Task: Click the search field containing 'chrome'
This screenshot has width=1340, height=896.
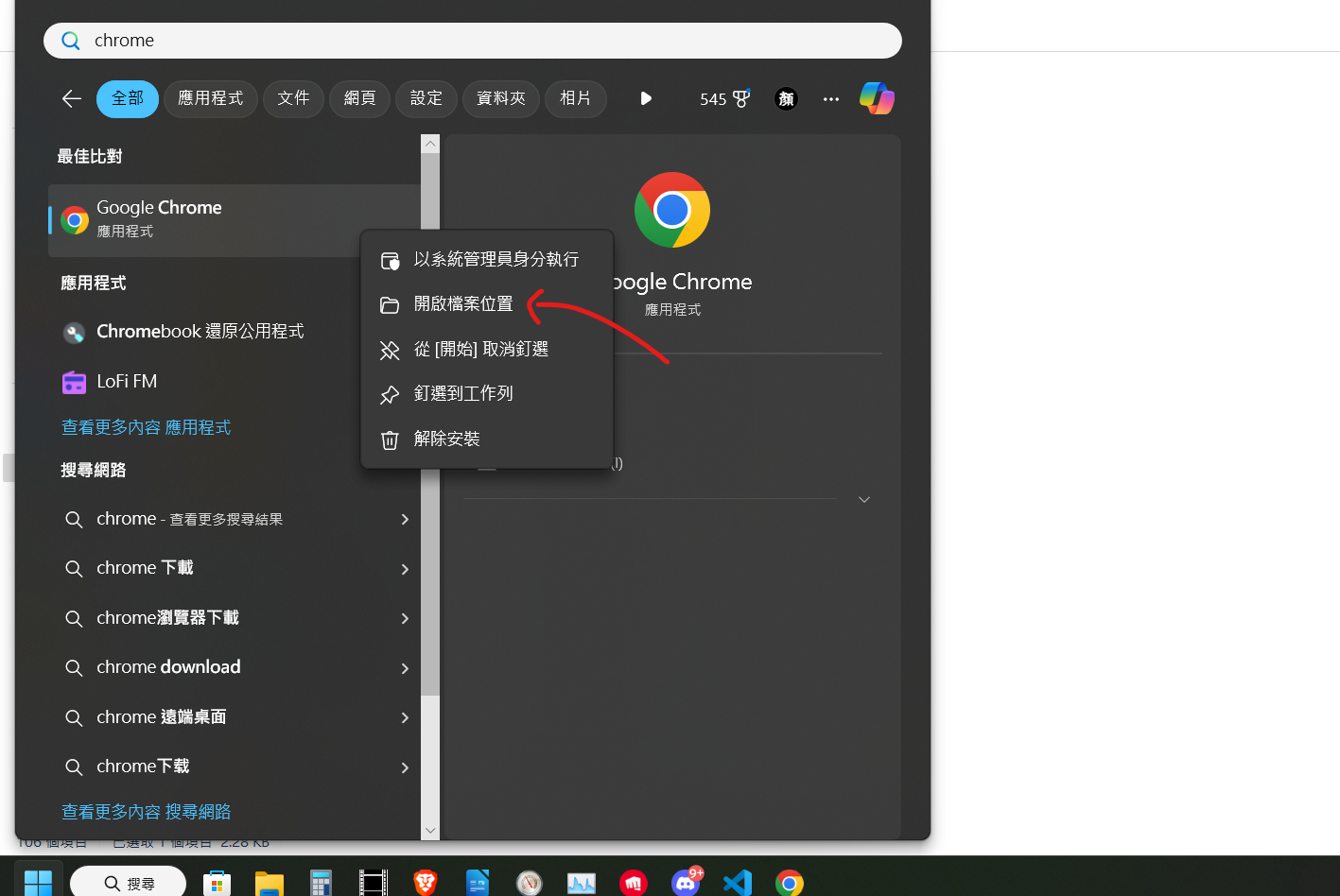Action: (473, 41)
